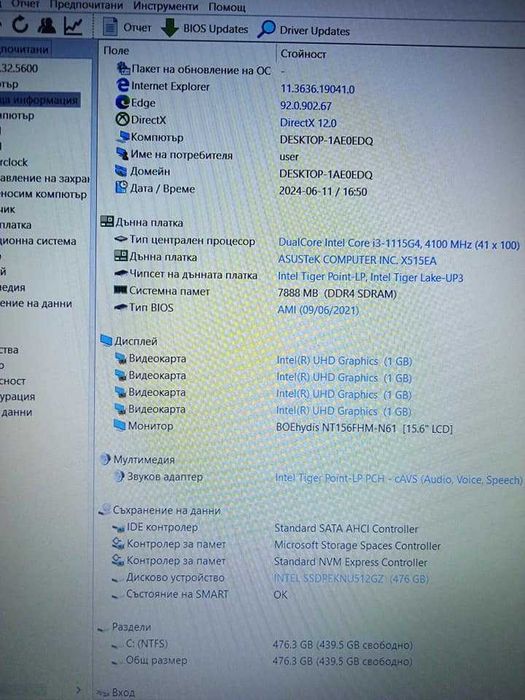Open the Intel Tiger Point-LP chipset link
525x700 pixels.
click(x=370, y=277)
